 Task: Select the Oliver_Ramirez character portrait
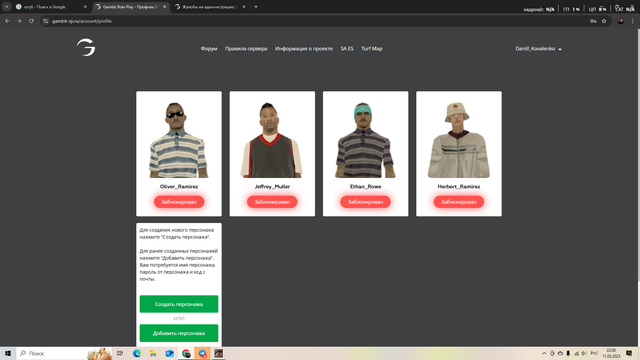178,140
